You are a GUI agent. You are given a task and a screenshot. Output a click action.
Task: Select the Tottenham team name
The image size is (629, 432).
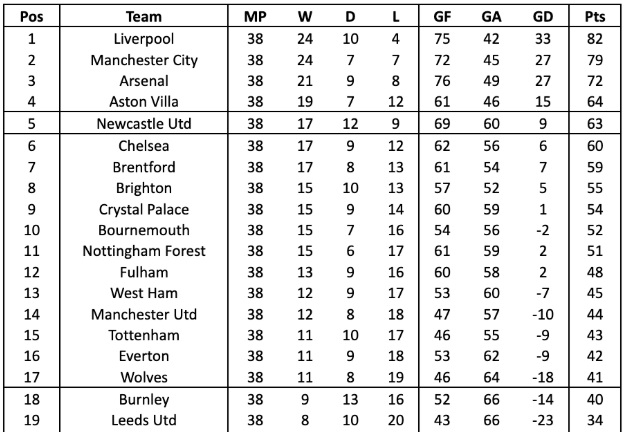144,335
